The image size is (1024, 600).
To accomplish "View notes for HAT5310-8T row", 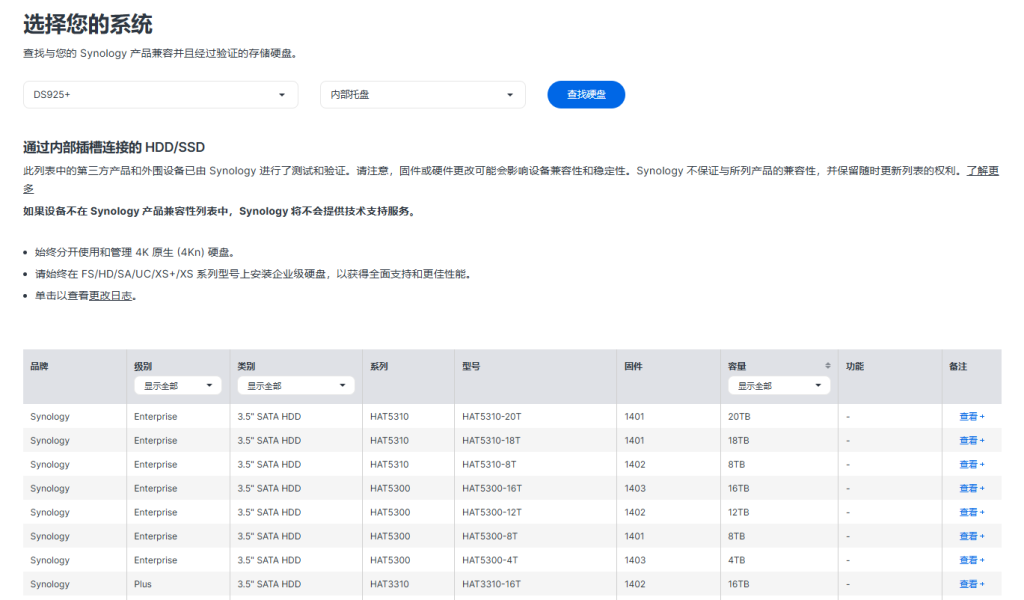I will (971, 464).
